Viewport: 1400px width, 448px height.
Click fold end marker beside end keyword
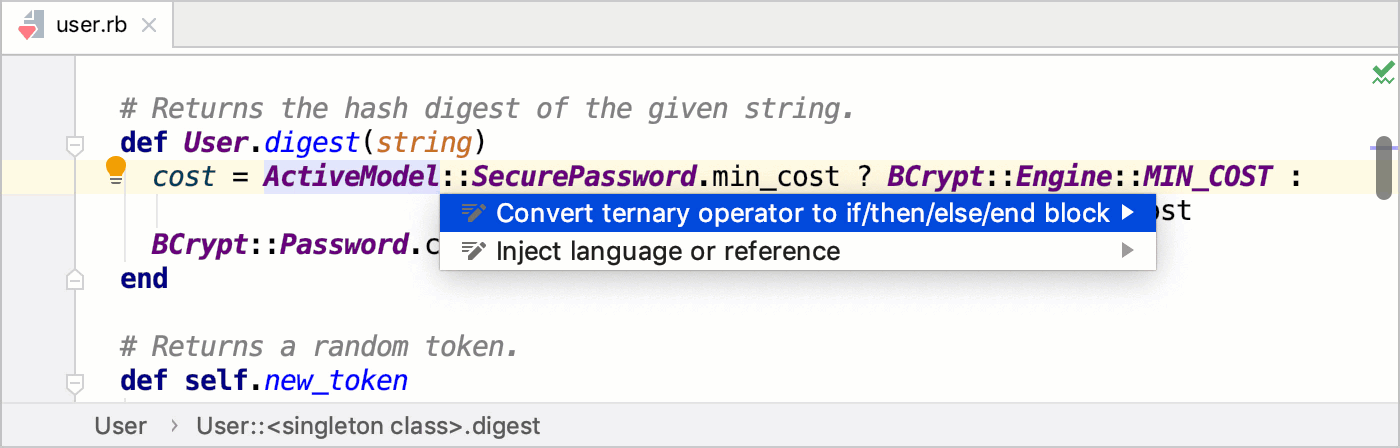tap(74, 279)
